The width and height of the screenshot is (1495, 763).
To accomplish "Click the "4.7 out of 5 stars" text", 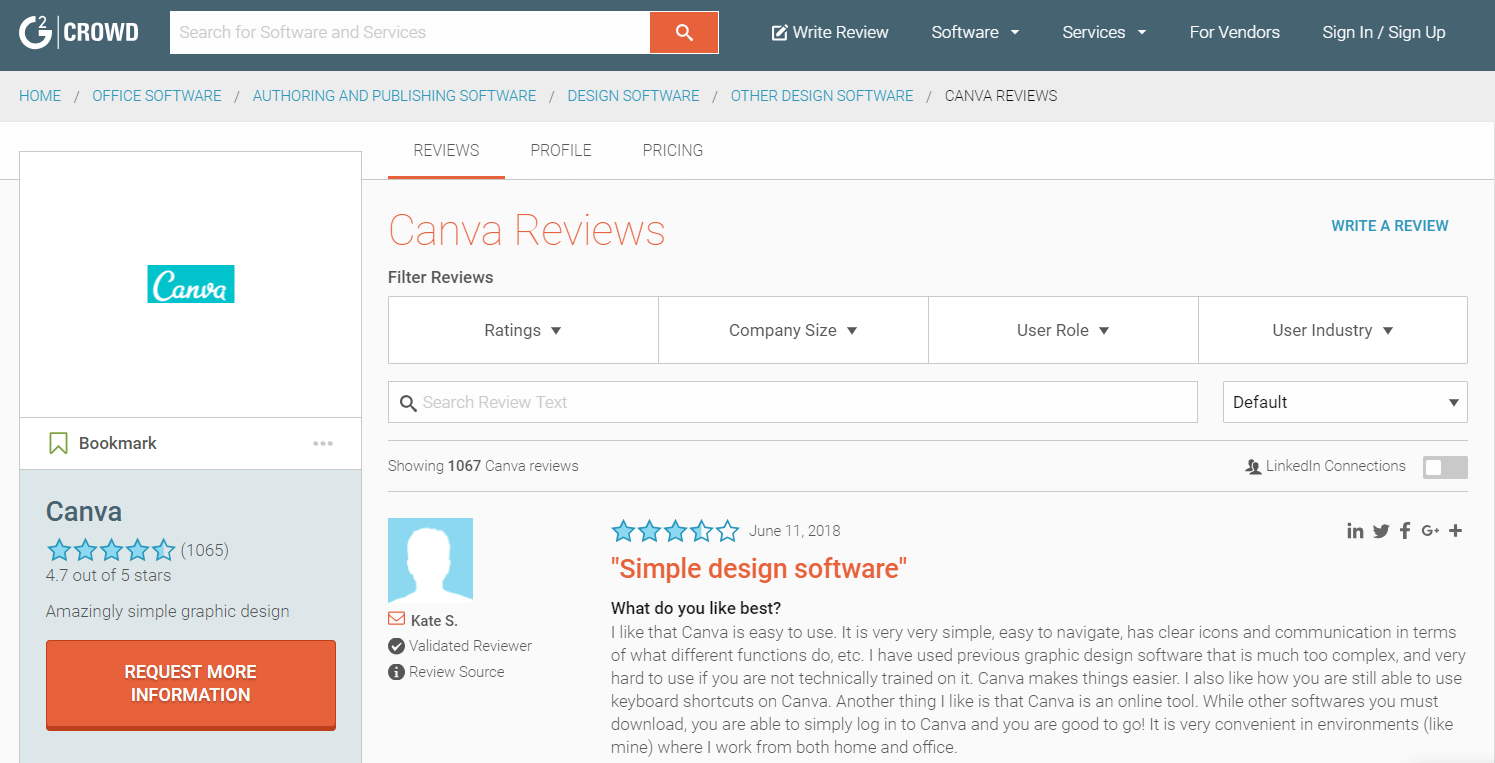I will (108, 576).
